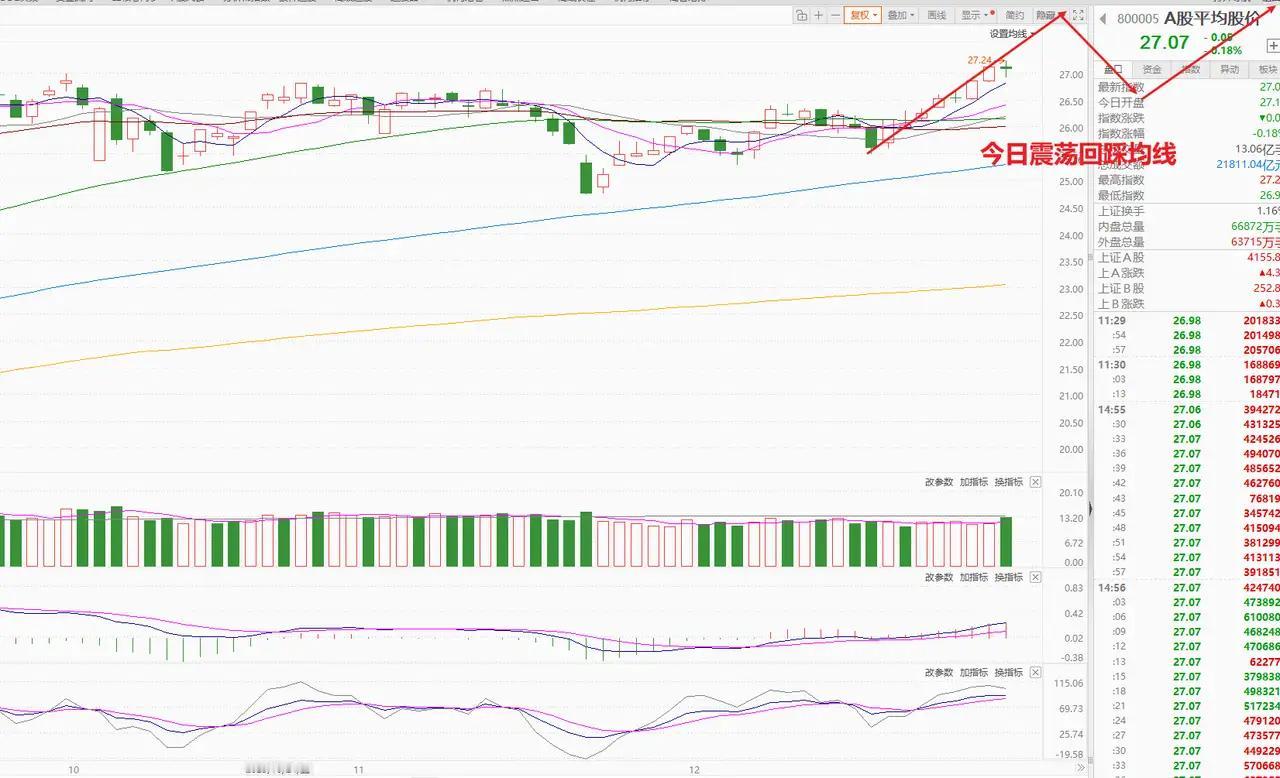Screen dimensions: 1280x778
Task: Select the 异动 tab
Action: pos(1229,69)
